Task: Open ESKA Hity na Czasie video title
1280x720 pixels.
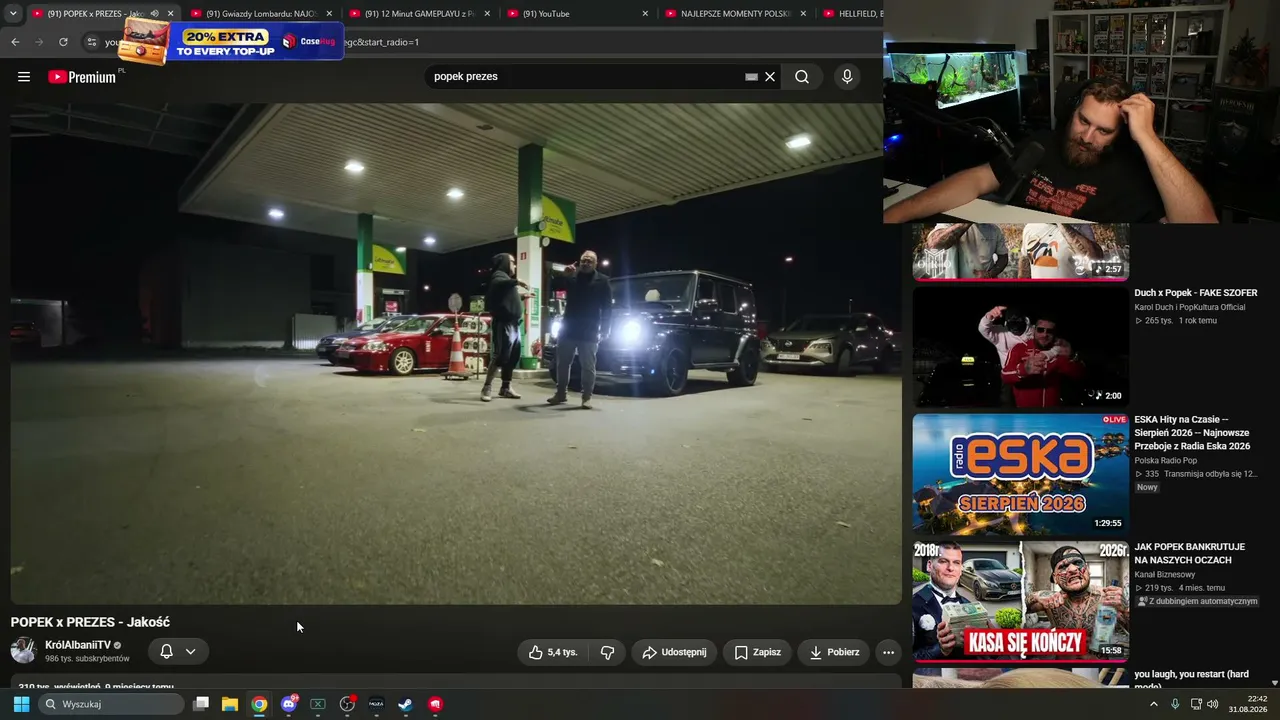Action: point(1192,433)
